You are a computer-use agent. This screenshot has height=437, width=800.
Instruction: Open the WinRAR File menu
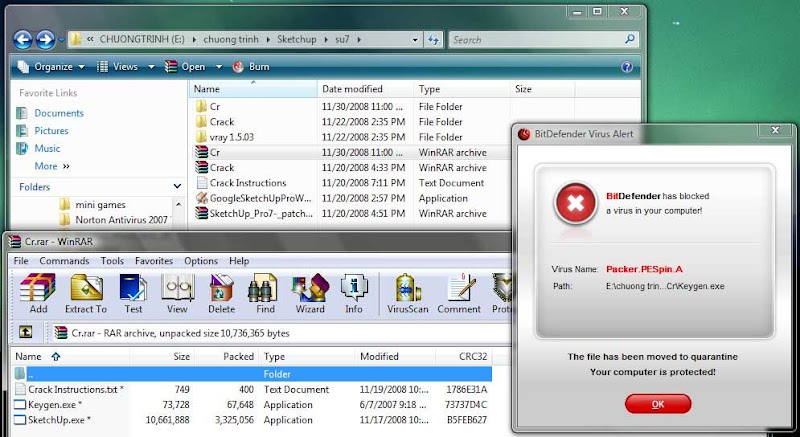coord(21,261)
